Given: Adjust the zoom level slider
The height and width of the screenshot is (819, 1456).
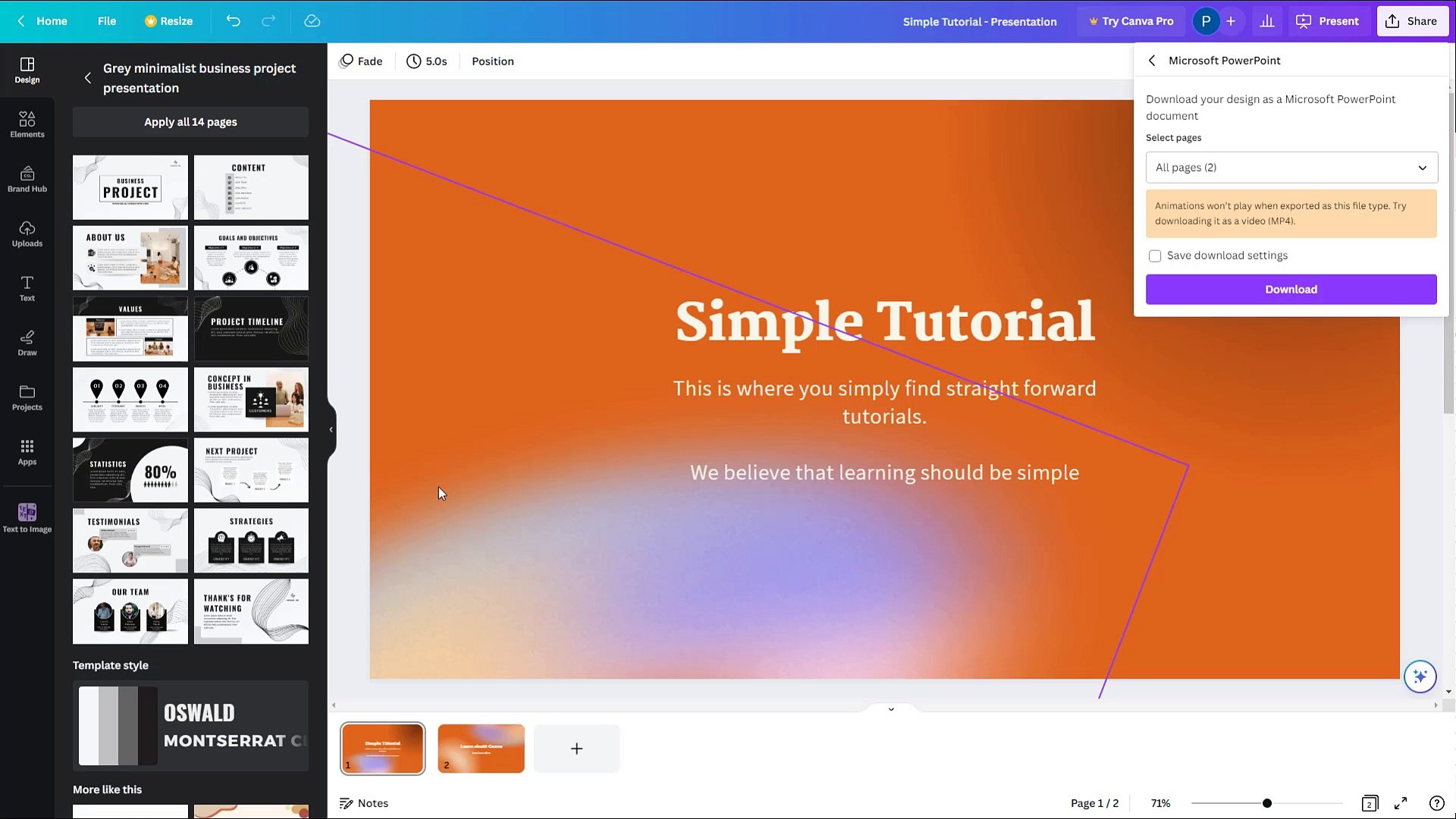Looking at the screenshot, I should 1266,802.
